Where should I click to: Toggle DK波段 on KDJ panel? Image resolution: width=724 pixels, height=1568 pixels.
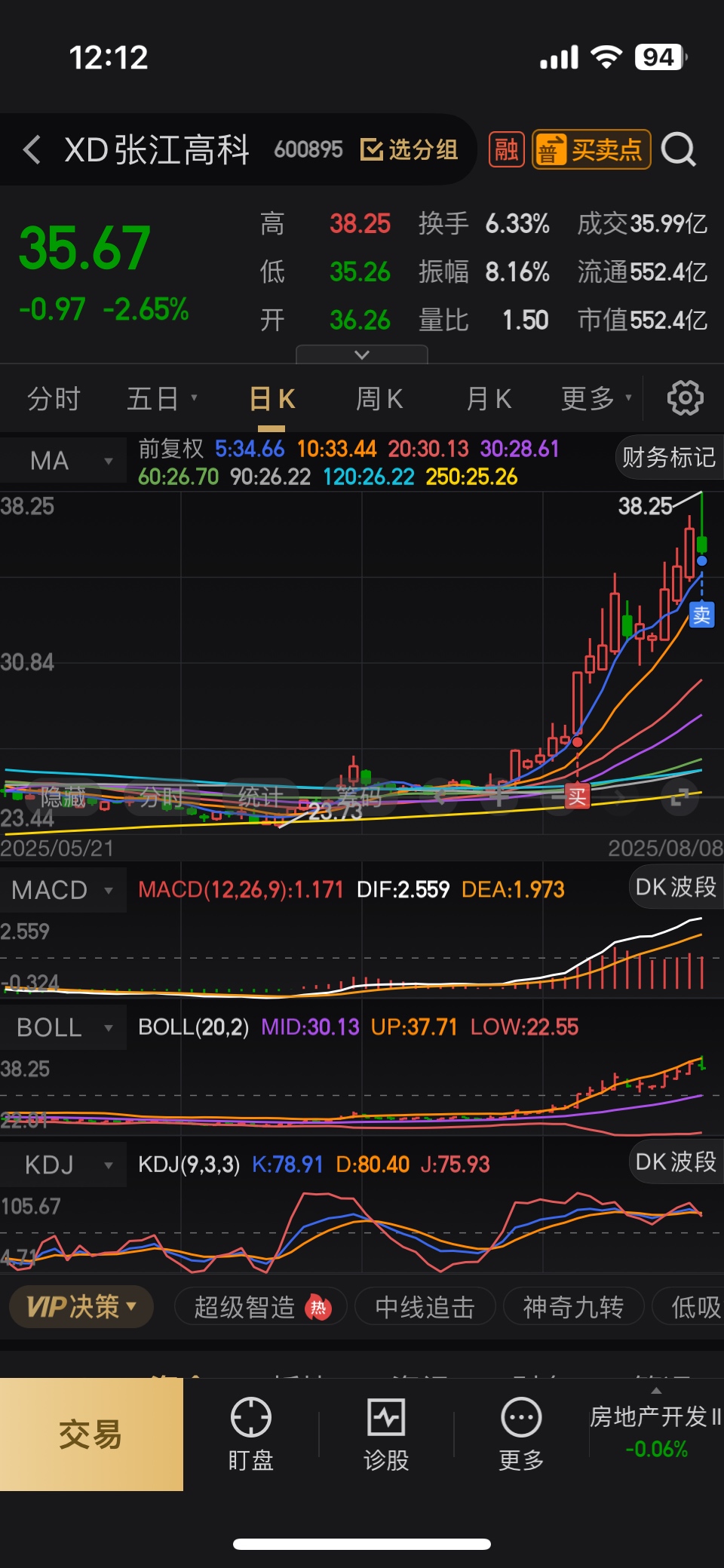676,1161
